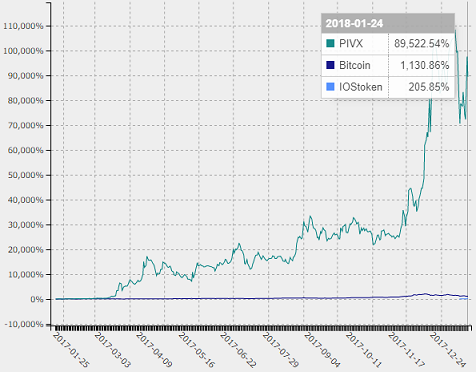Click the Bitcoin value 1,130.86%
476x372 pixels.
tap(425, 65)
